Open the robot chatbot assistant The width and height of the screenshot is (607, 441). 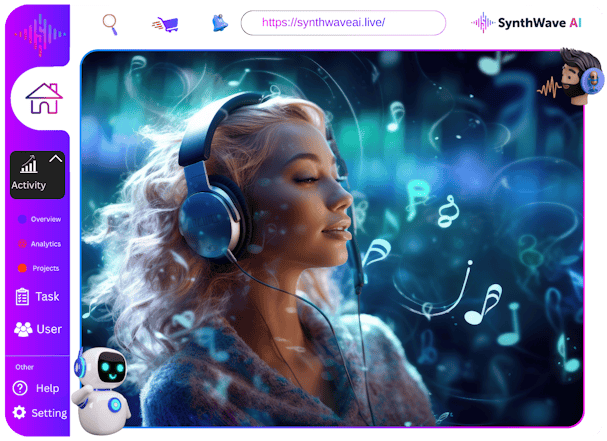(101, 388)
